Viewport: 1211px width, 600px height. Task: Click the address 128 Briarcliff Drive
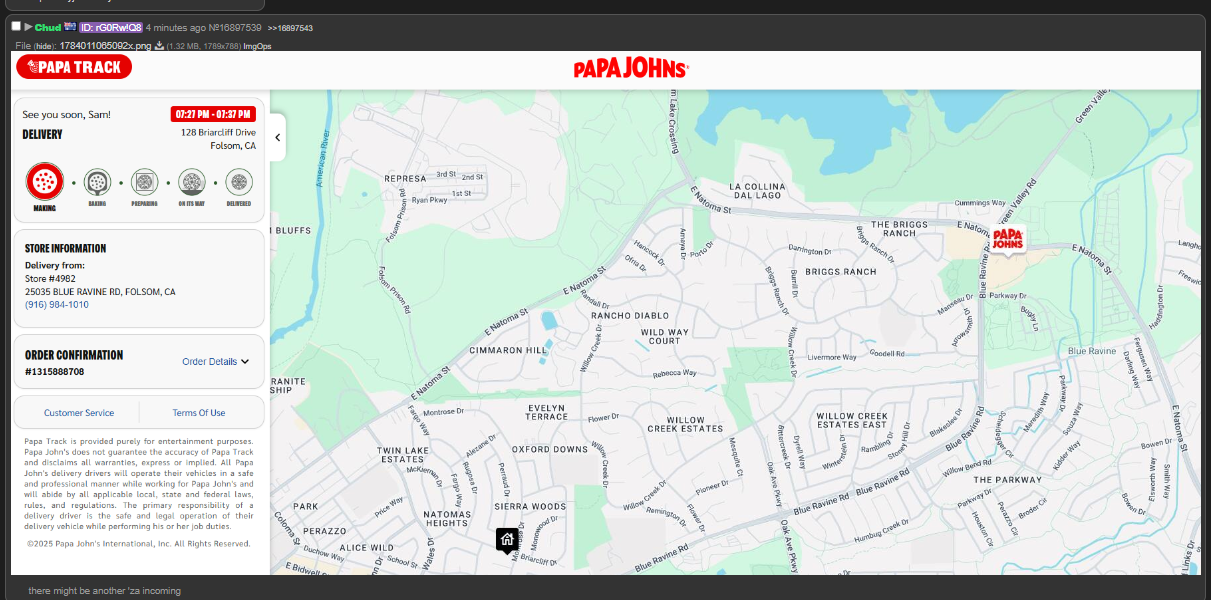pos(218,132)
